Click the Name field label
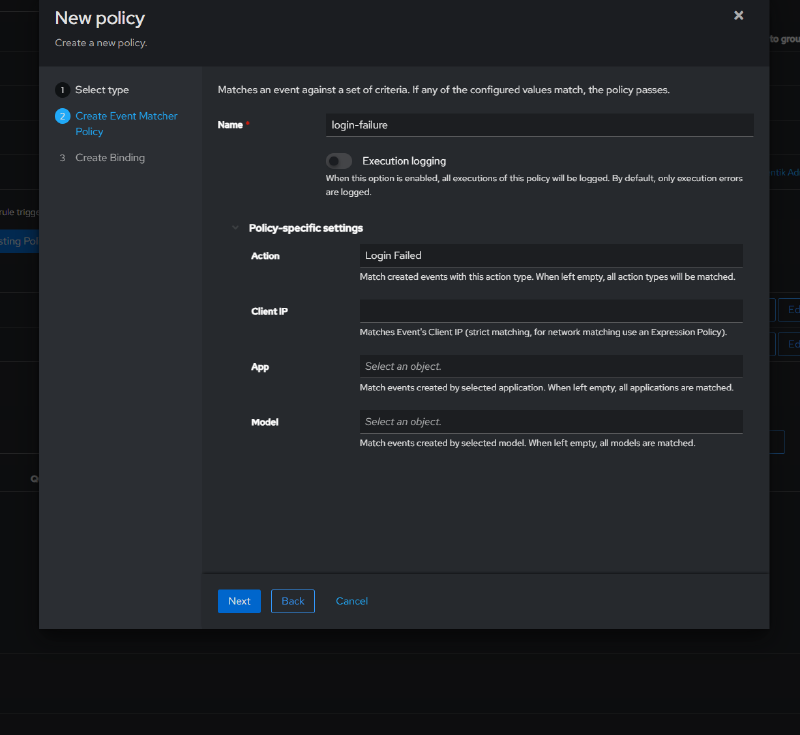The image size is (800, 735). point(230,125)
